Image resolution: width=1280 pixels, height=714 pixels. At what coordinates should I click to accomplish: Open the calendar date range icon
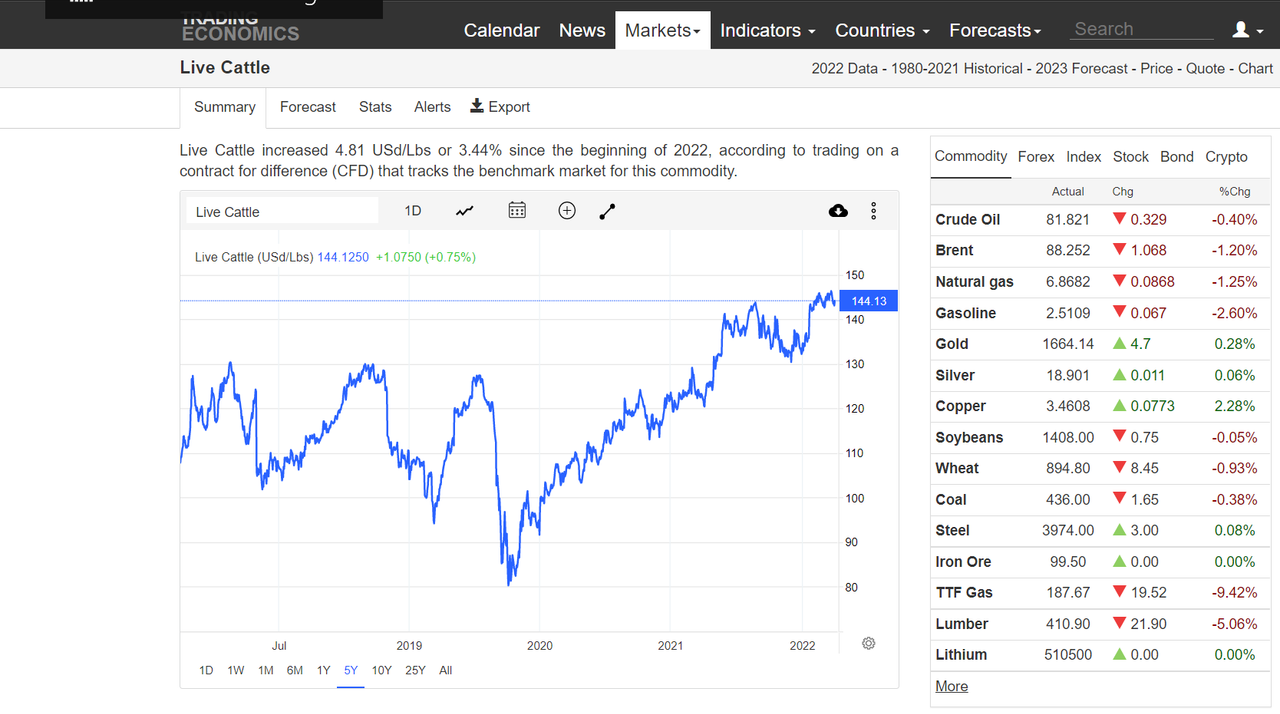(517, 210)
